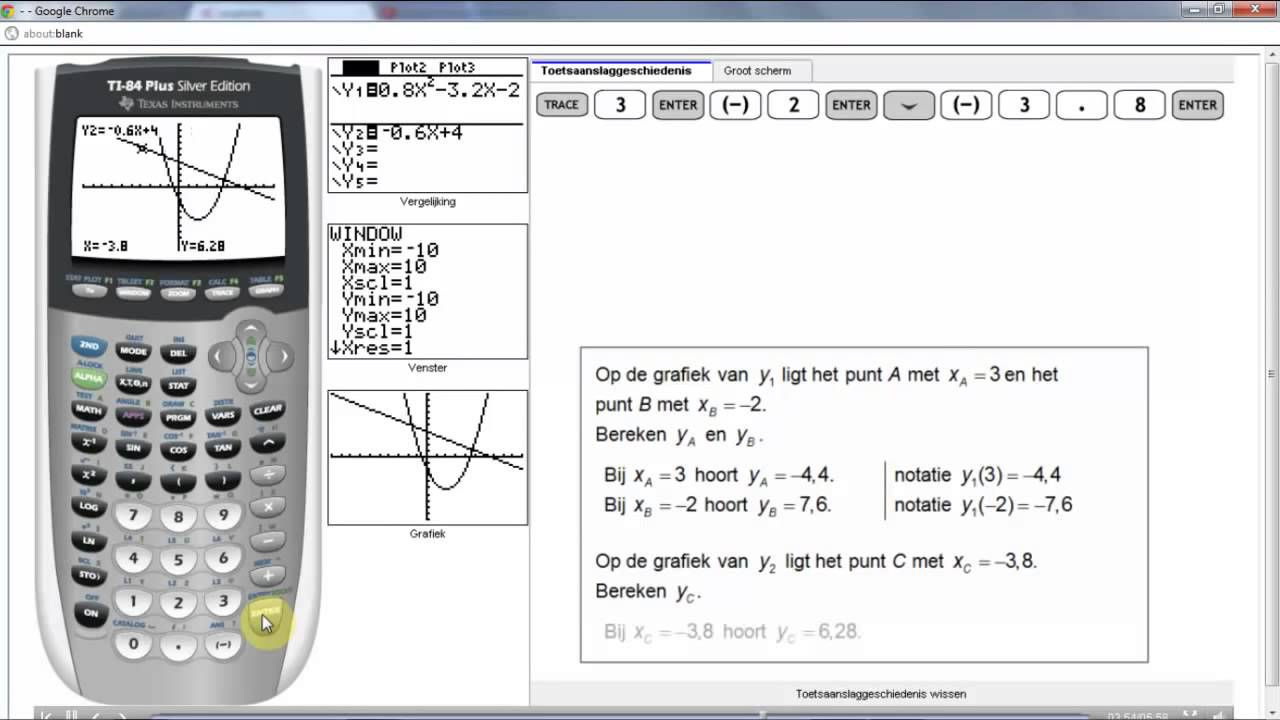Image resolution: width=1280 pixels, height=720 pixels.
Task: Click the decimal point key in keystroke history
Action: coord(1082,105)
